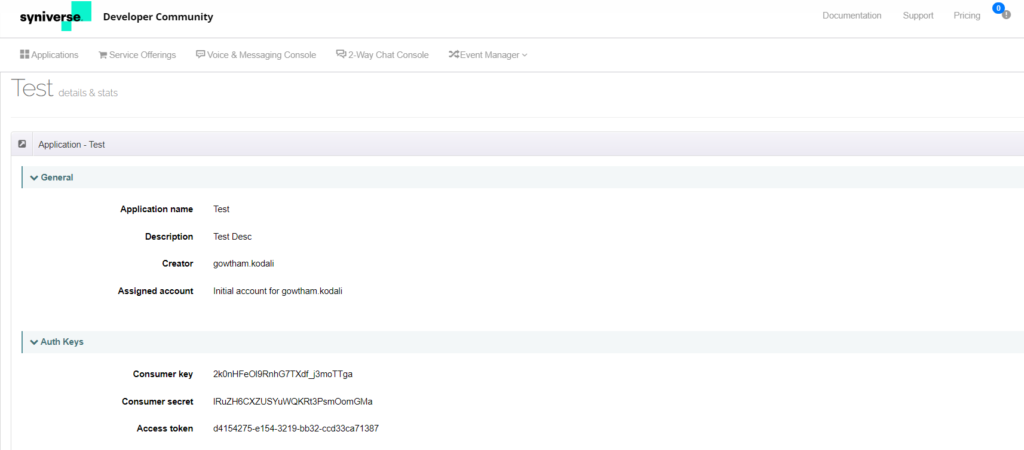This screenshot has height=450, width=1024.
Task: Open the Pricing link
Action: point(966,16)
